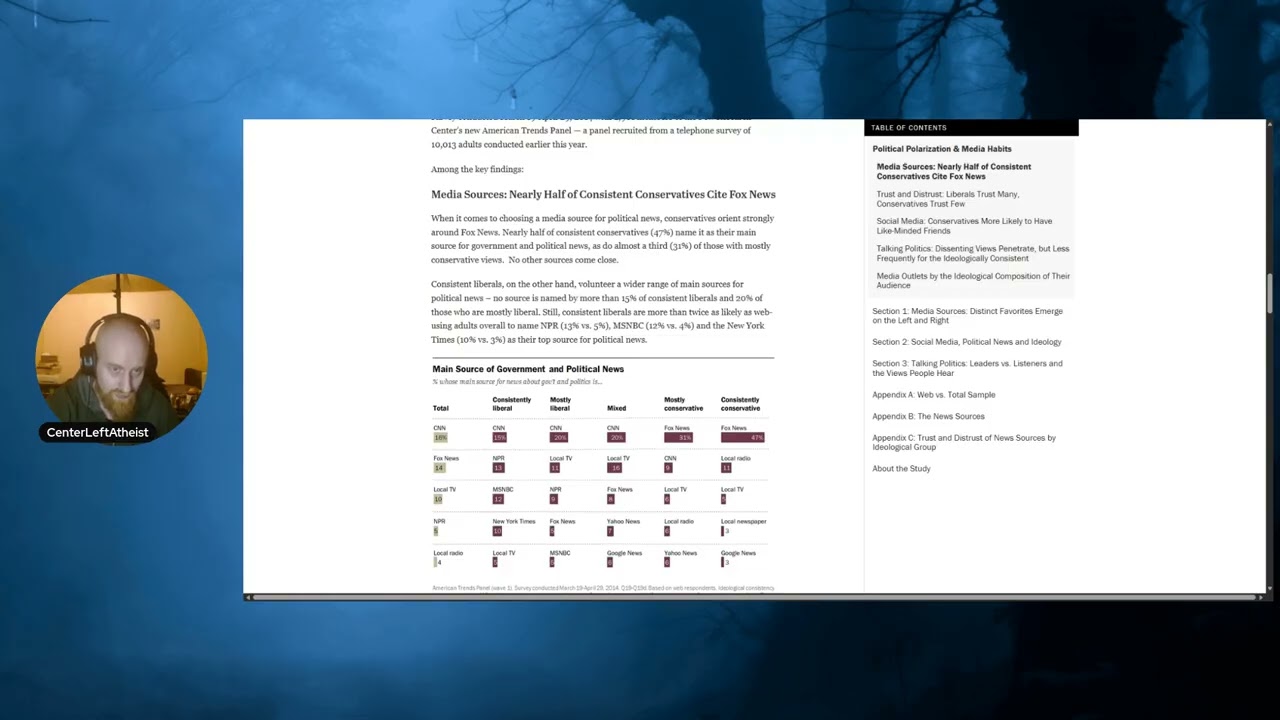Click the horizontal scrollbar's left arrow
1280x720 pixels.
249,597
